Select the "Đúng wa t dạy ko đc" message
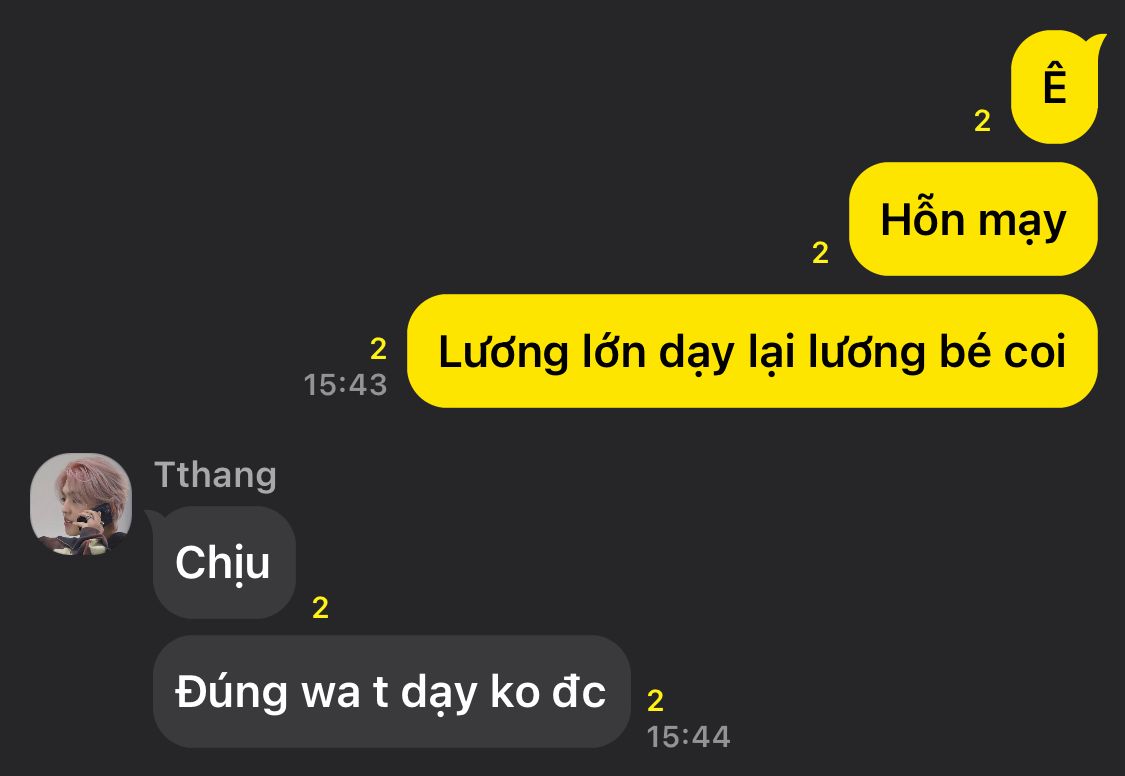 pyautogui.click(x=392, y=691)
